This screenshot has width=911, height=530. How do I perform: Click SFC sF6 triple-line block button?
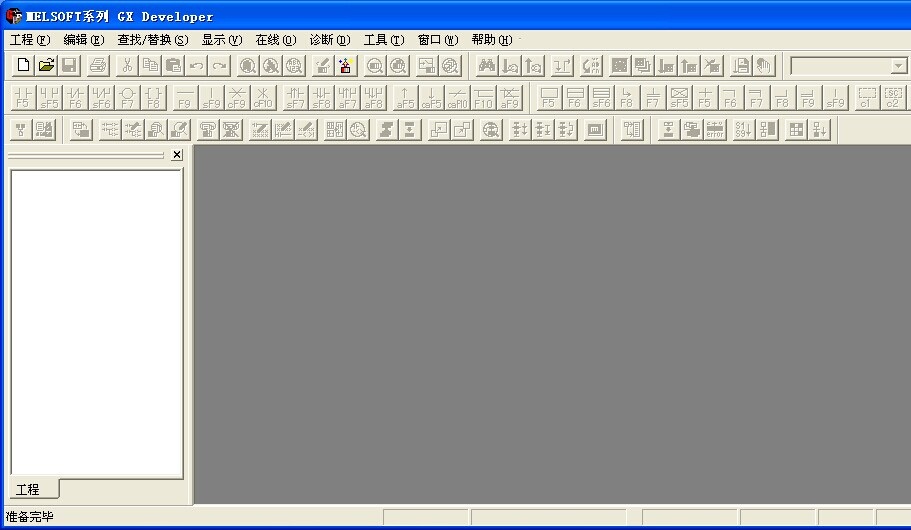(x=601, y=97)
